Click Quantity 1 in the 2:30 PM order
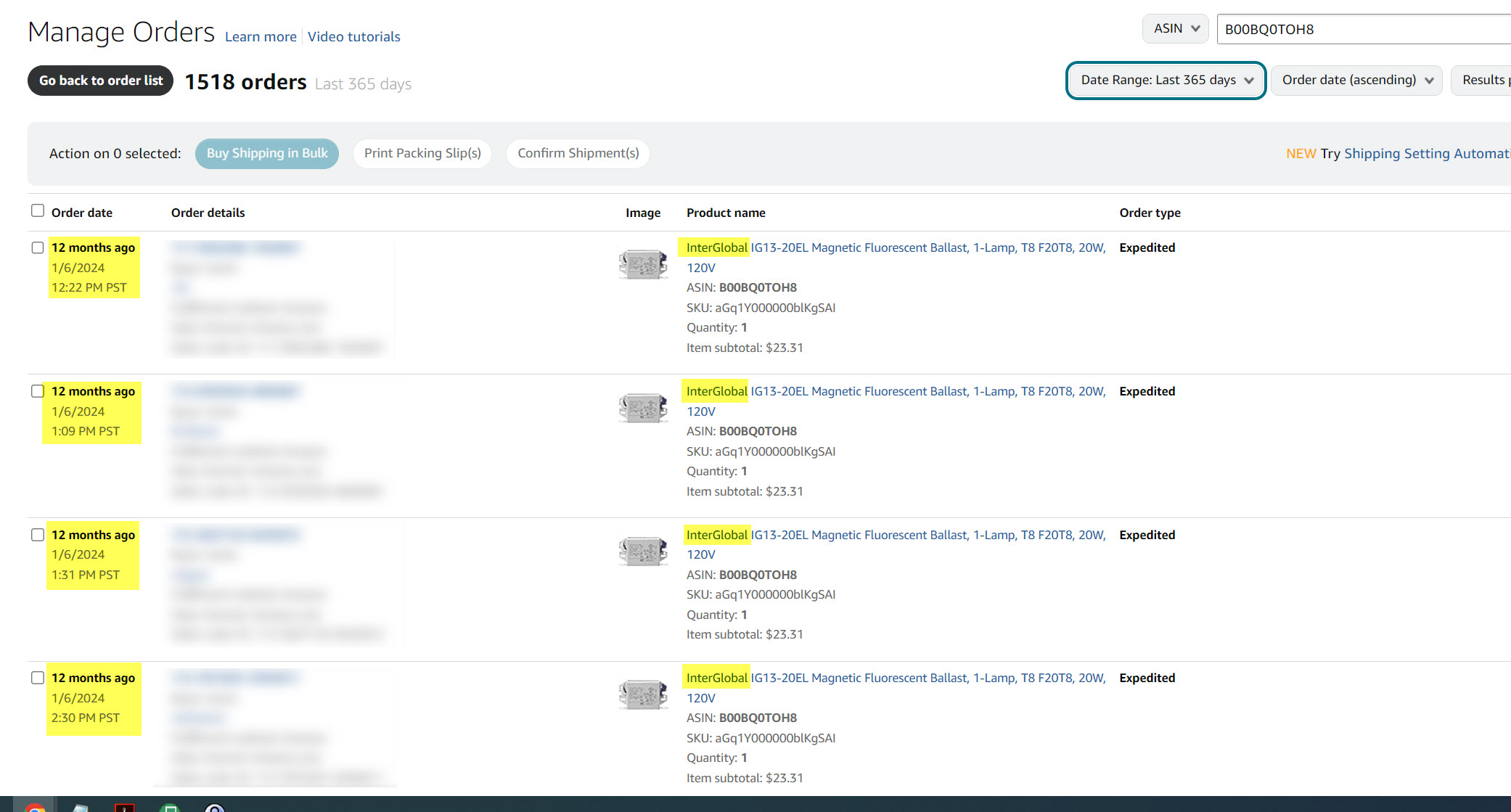This screenshot has width=1511, height=812. click(x=717, y=758)
